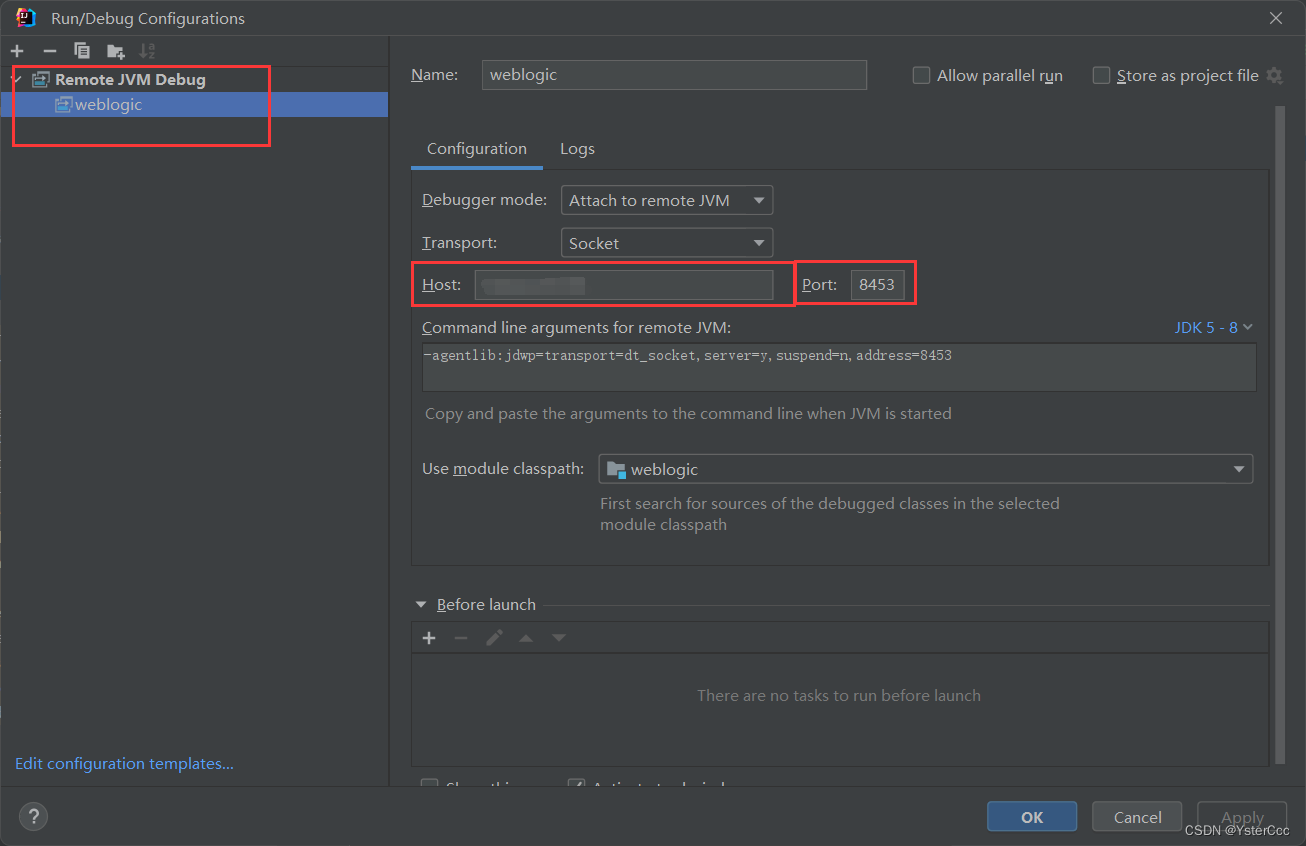This screenshot has width=1306, height=846.
Task: Collapse the Before launch section
Action: (x=421, y=605)
